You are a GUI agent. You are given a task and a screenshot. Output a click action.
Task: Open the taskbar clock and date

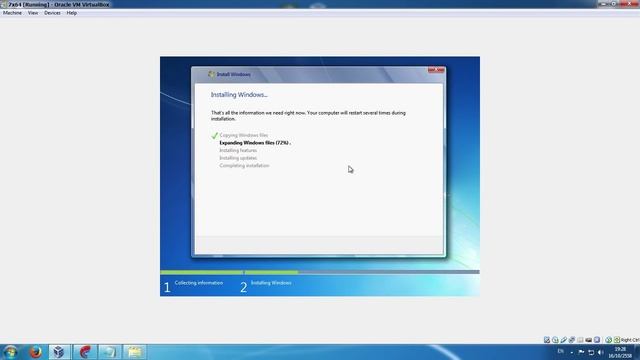[x=620, y=353]
